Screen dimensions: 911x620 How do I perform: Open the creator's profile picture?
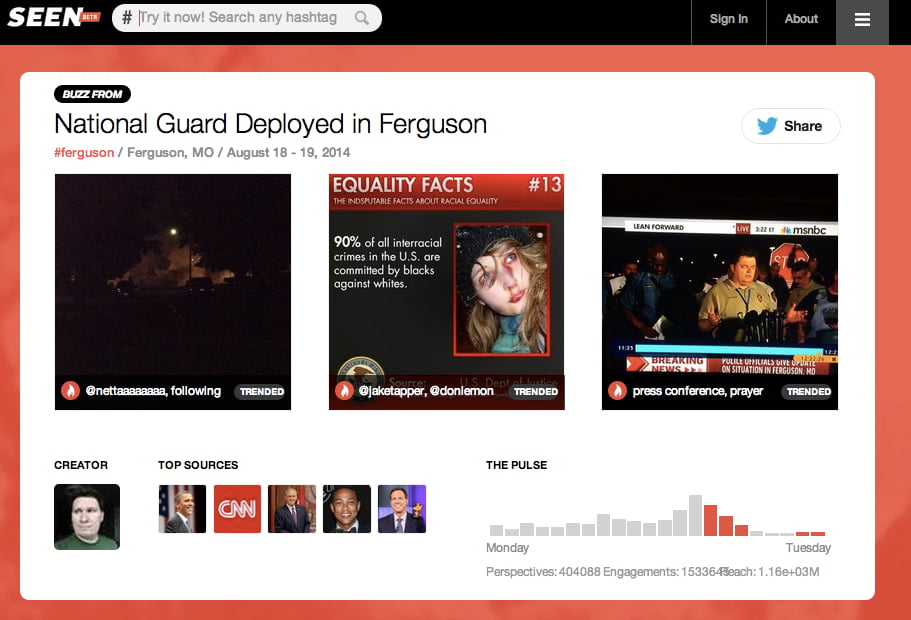tap(87, 517)
